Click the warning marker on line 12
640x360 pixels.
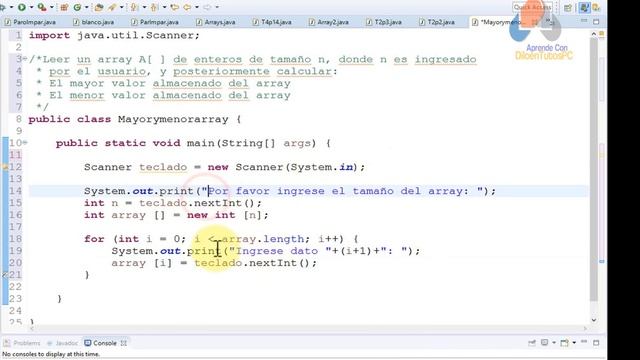(5, 167)
